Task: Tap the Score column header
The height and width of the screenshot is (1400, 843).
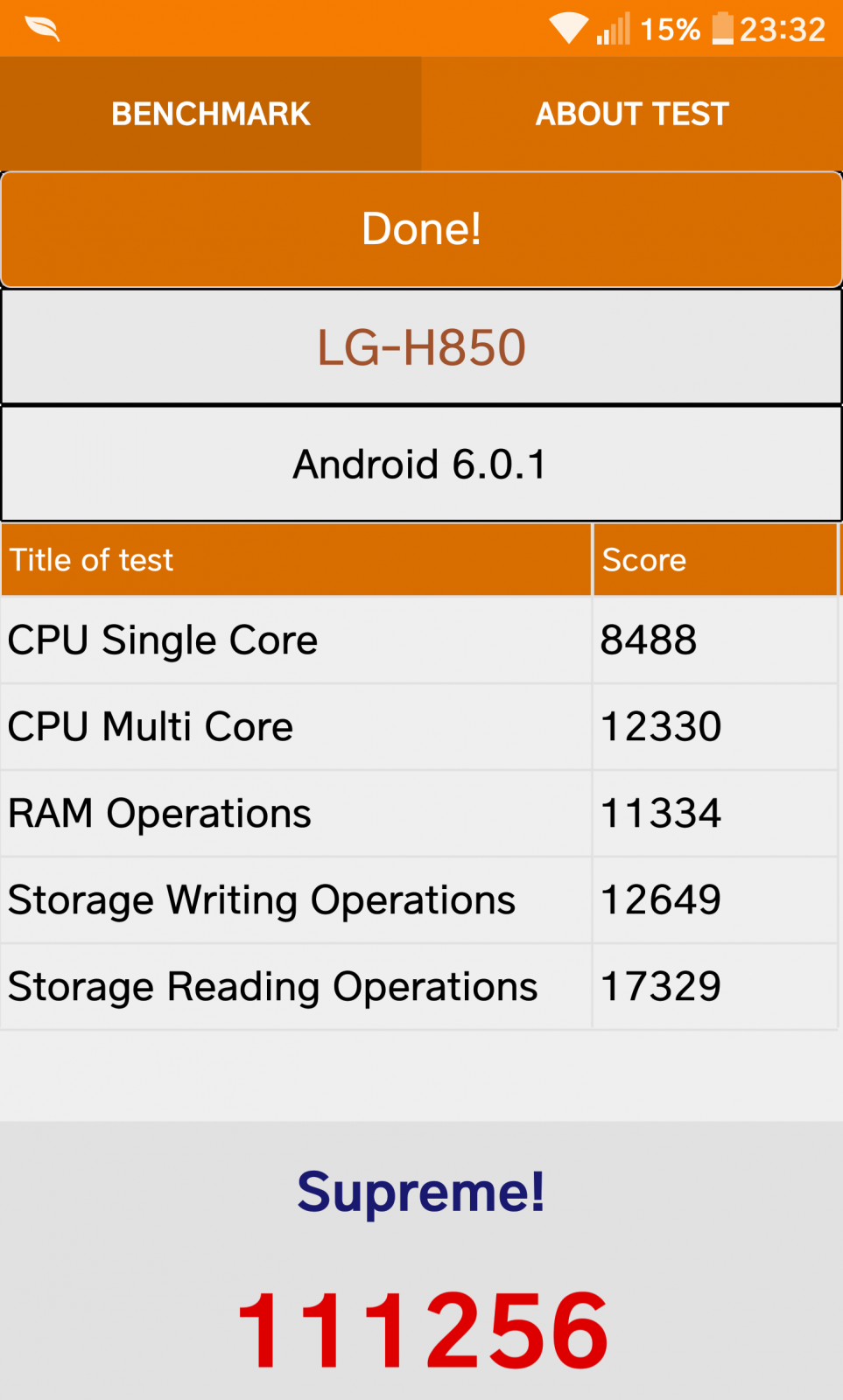Action: click(715, 560)
